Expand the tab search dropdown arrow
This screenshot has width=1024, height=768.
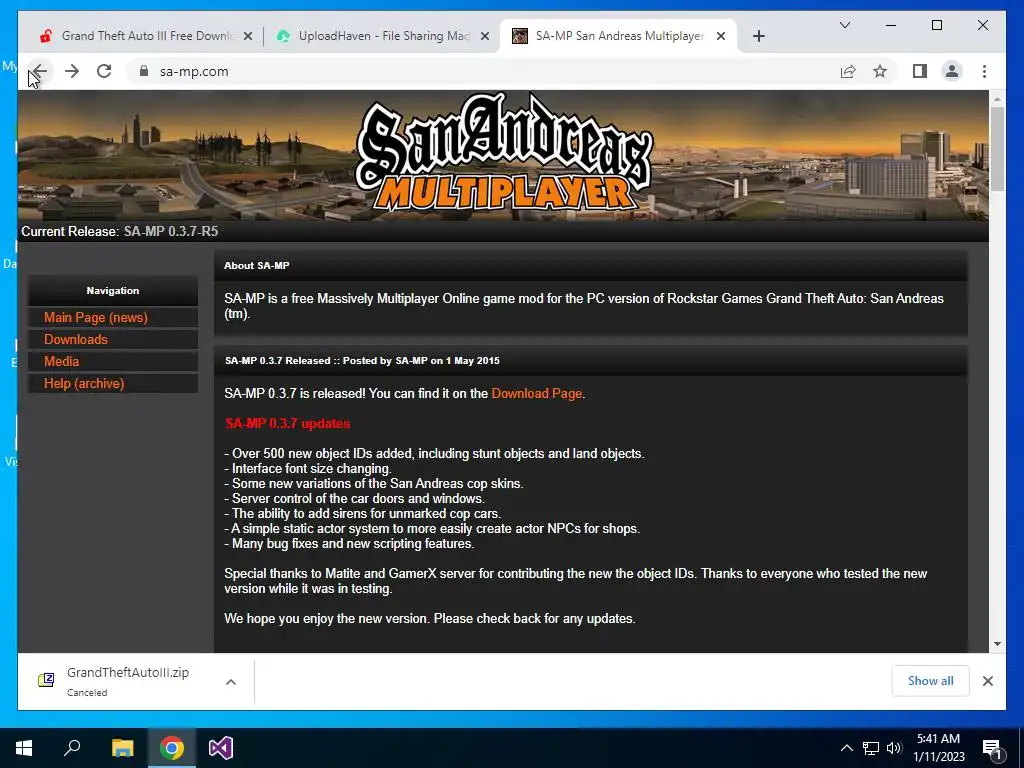click(x=844, y=25)
